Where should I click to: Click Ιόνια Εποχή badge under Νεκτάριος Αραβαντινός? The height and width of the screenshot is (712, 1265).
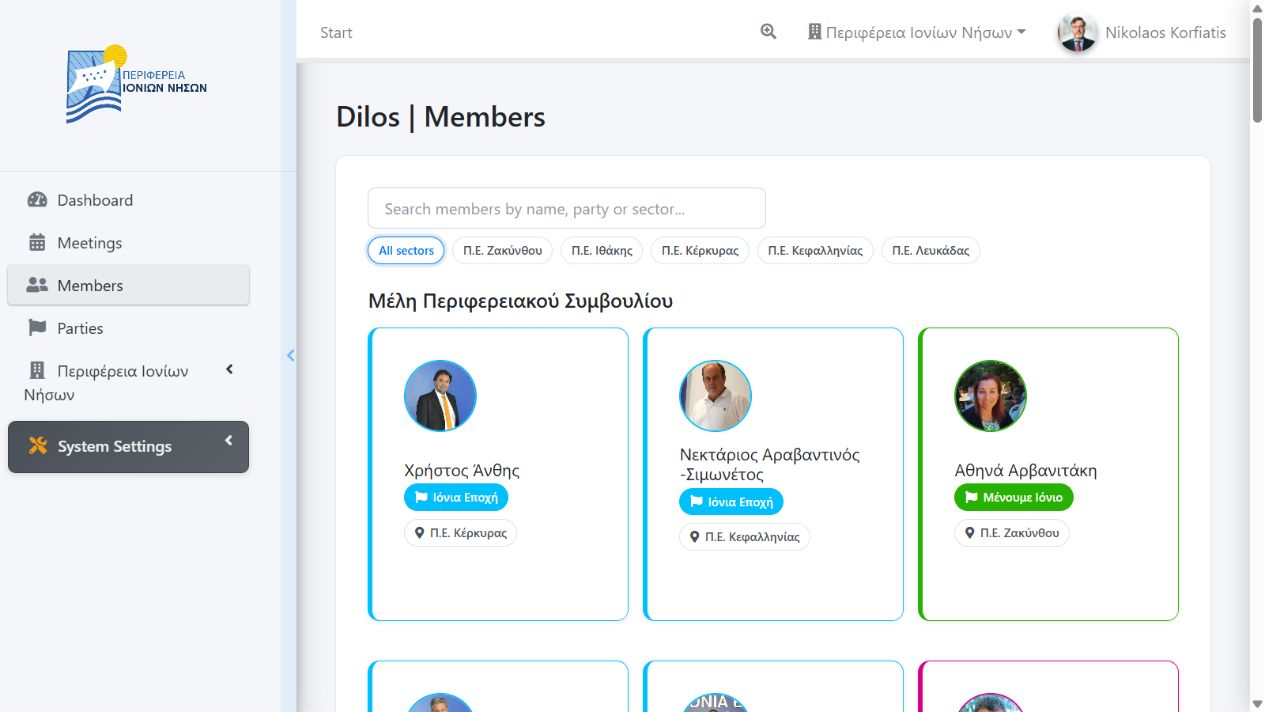(731, 502)
